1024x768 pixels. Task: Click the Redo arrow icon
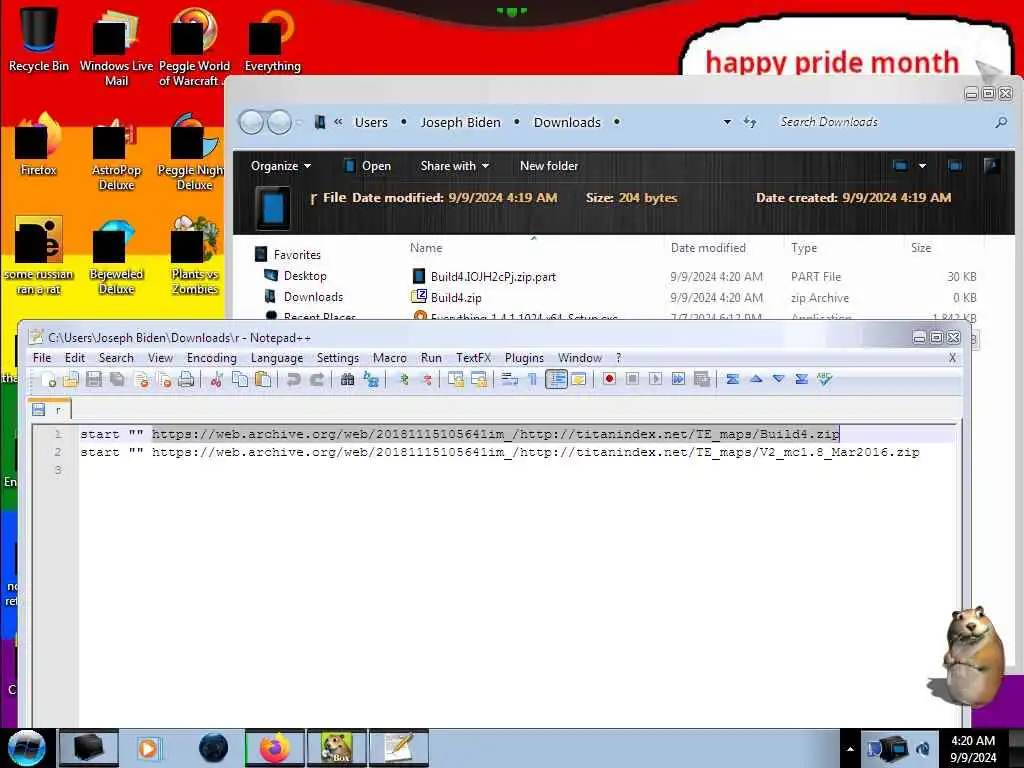coord(317,379)
